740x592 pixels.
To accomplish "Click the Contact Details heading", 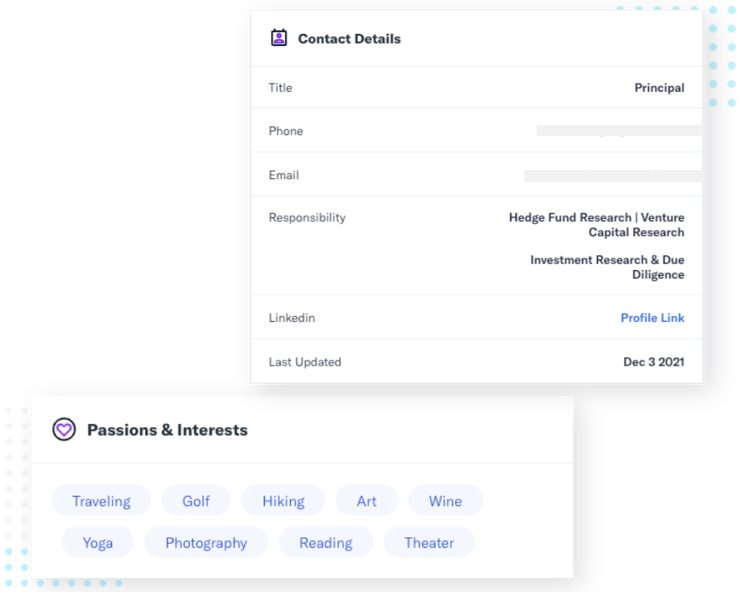I will pyautogui.click(x=349, y=39).
